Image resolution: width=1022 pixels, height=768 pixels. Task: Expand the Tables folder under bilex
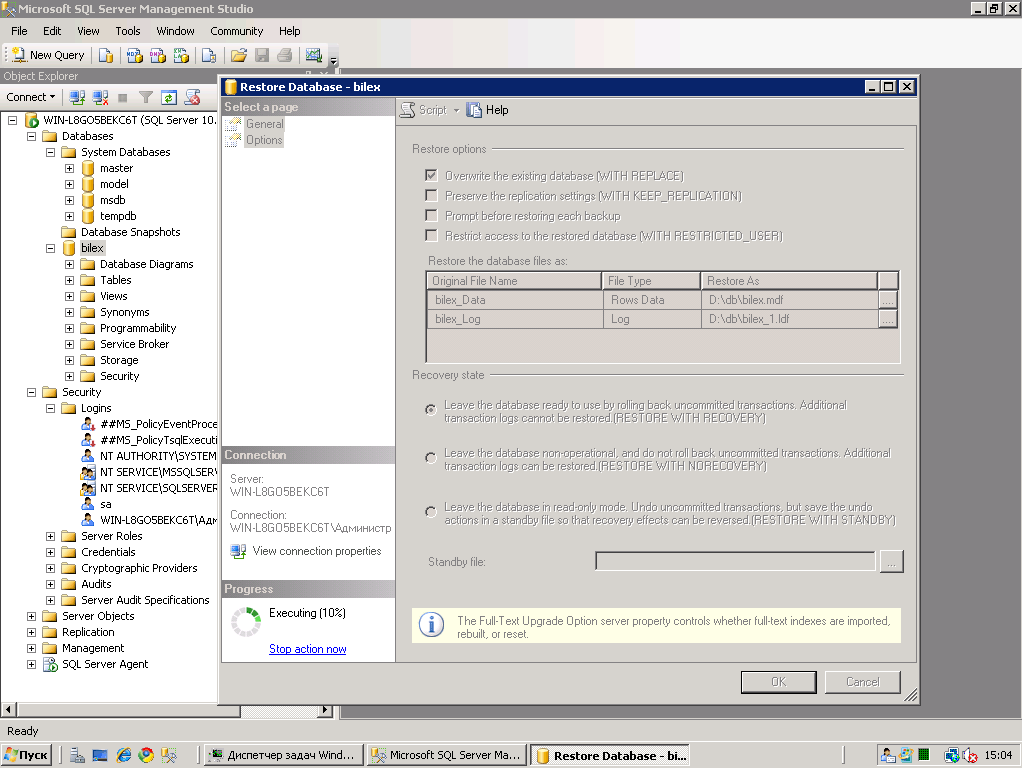tap(69, 280)
